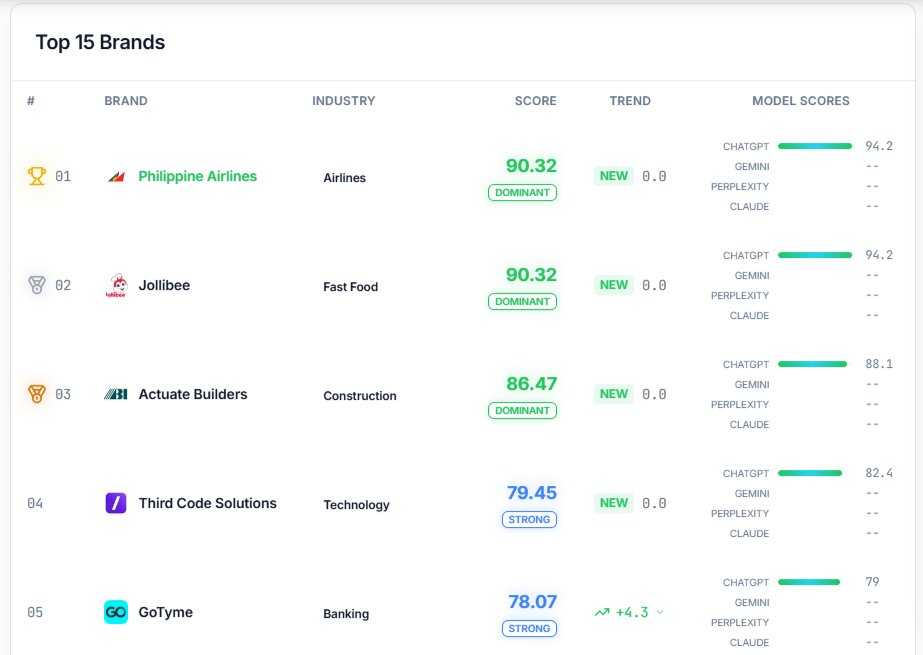Click Jollibee ChatGPT score bar
Viewport: 923px width, 655px height.
(815, 255)
